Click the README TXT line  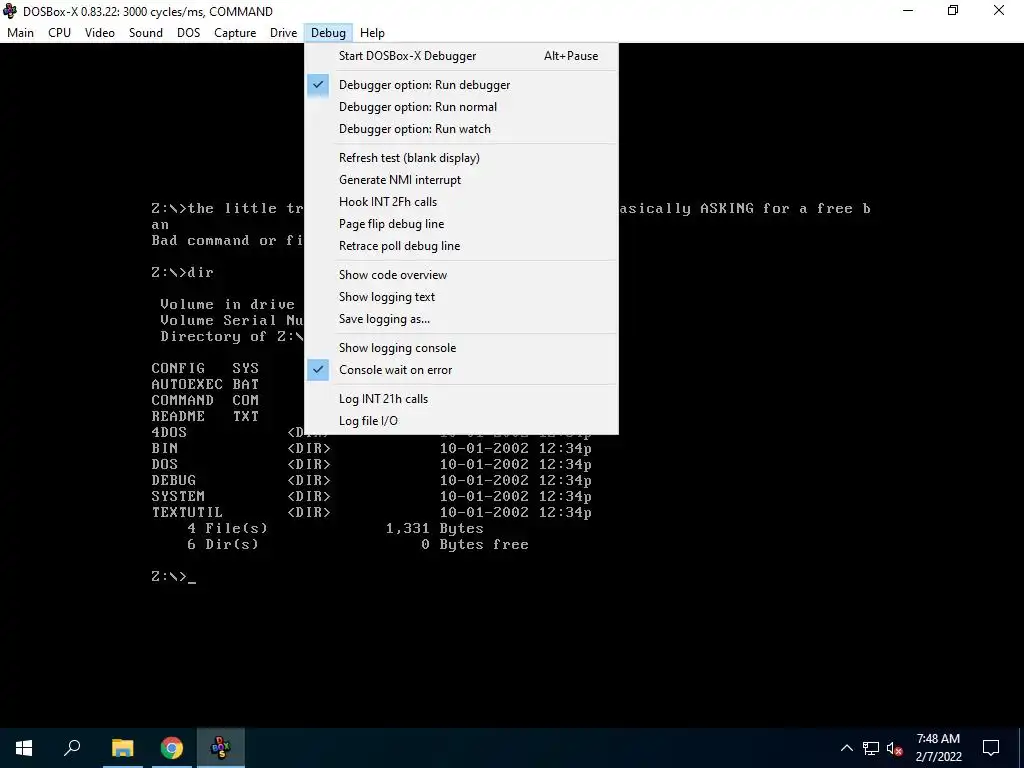pos(205,417)
